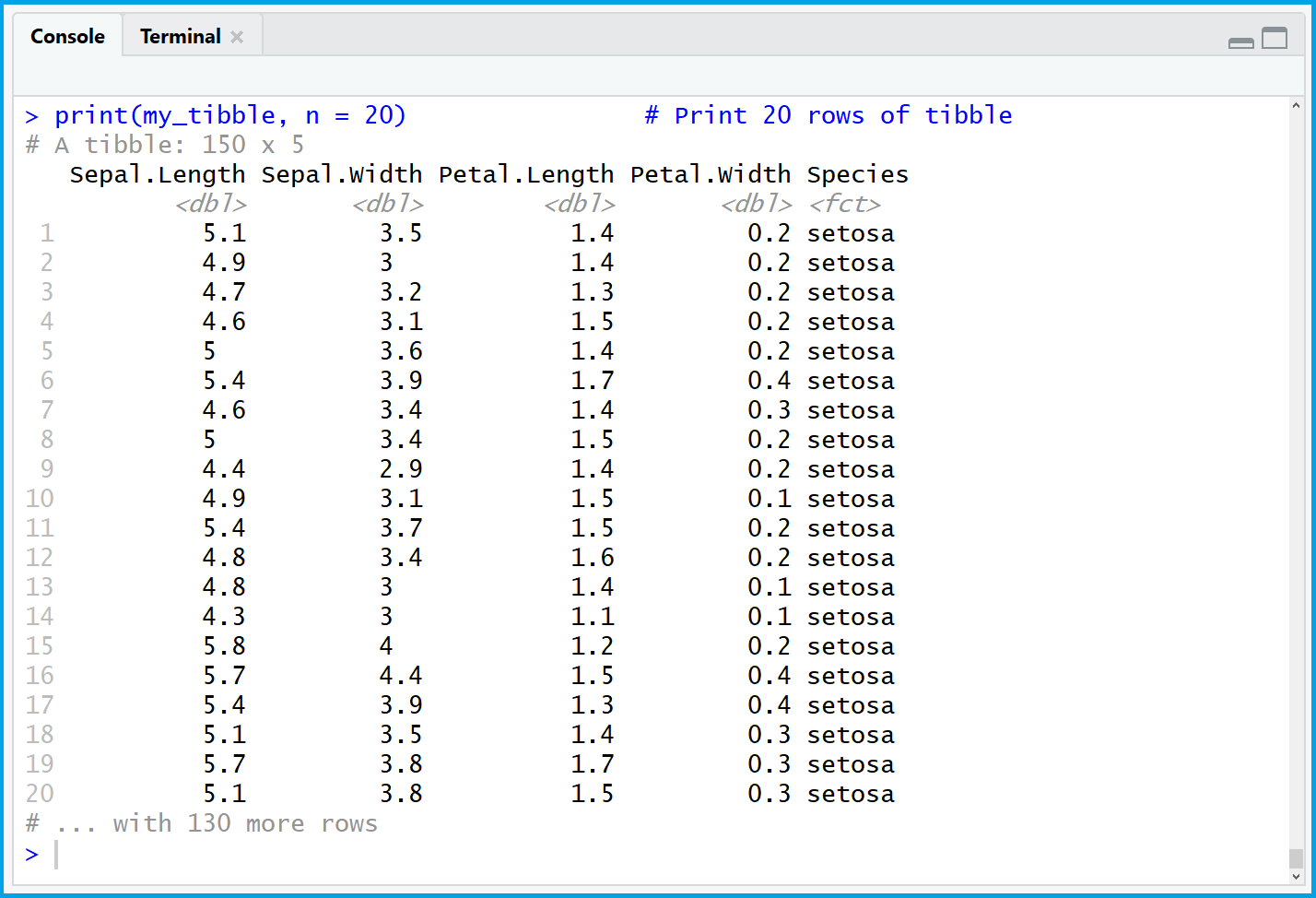Click the Sepal.Width value 2.9
Screen dimensions: 1316x898
pyautogui.click(x=401, y=469)
